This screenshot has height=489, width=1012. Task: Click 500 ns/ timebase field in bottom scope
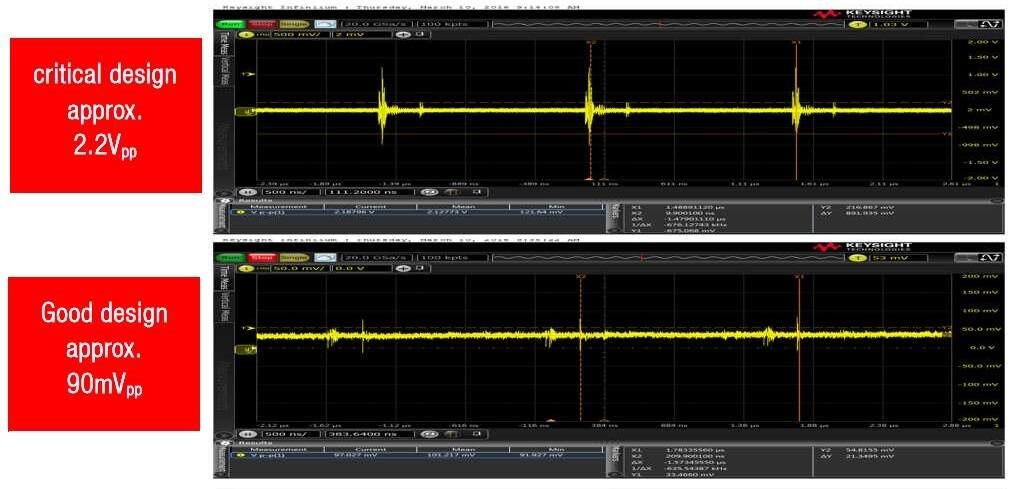tap(290, 434)
